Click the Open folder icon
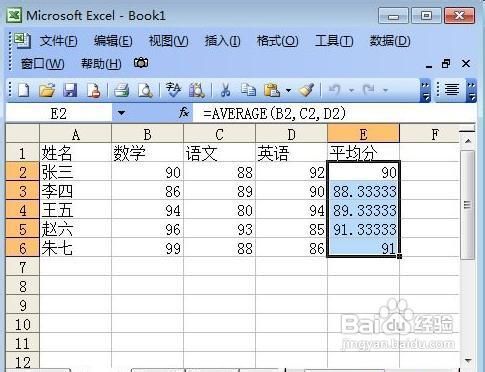485x372 pixels. [47, 90]
